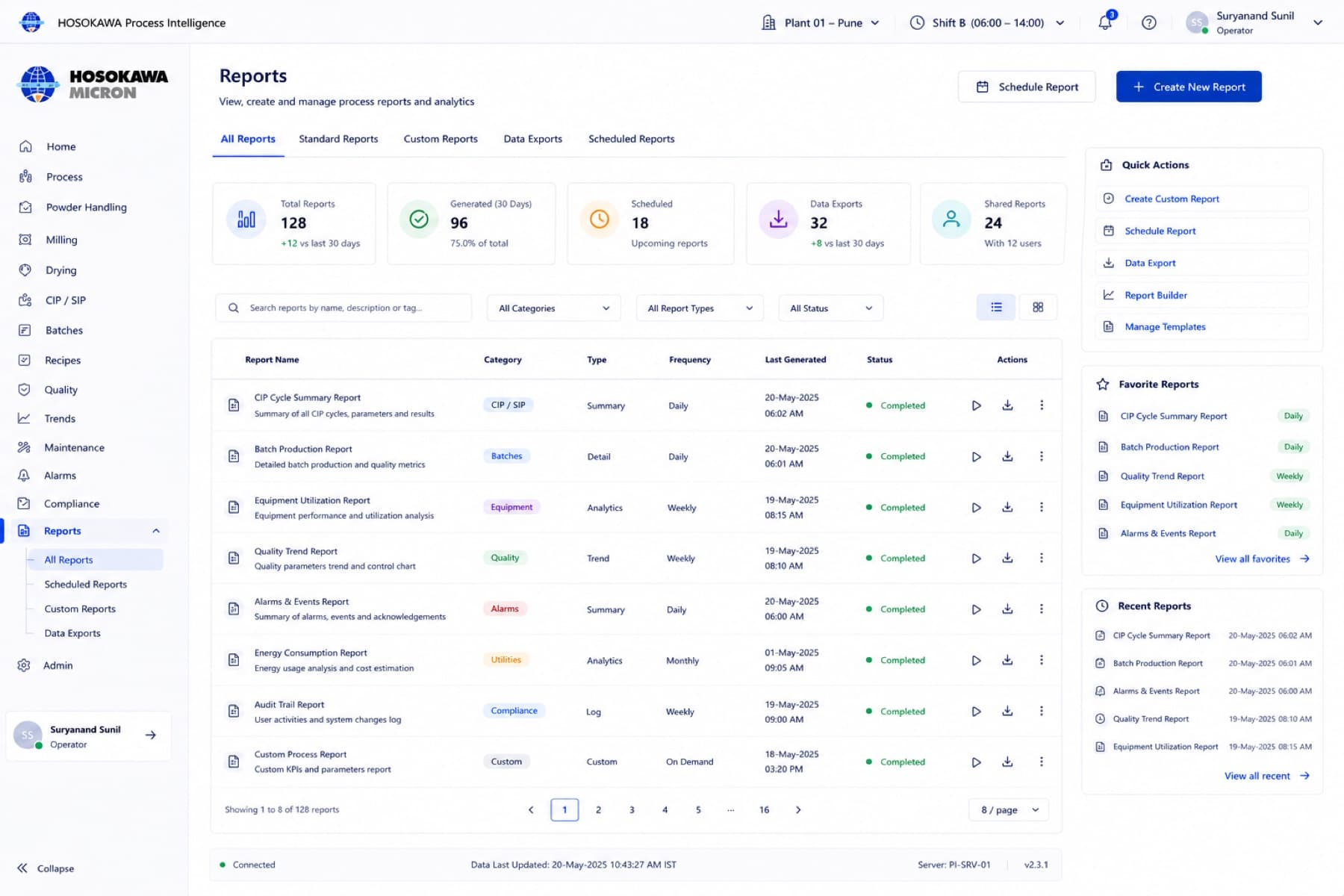Open the notifications bell
Screen dimensions: 1344x896
1105,22
